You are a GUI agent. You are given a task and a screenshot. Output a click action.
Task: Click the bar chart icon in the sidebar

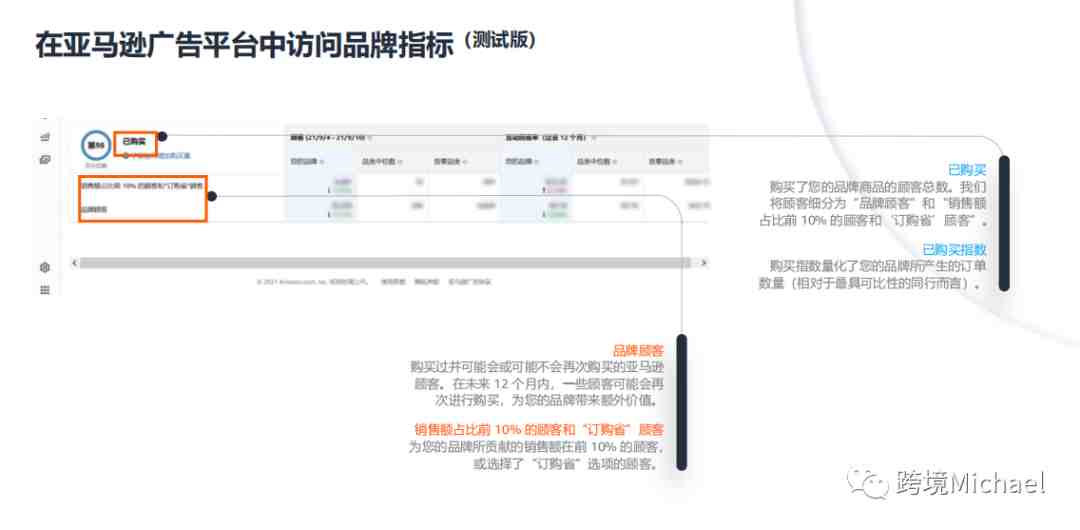45,137
